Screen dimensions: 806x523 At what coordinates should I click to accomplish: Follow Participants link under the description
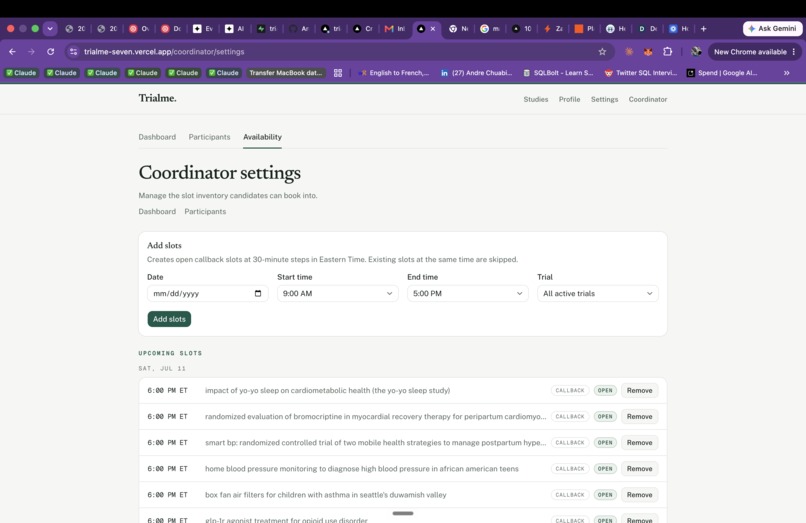pos(205,211)
